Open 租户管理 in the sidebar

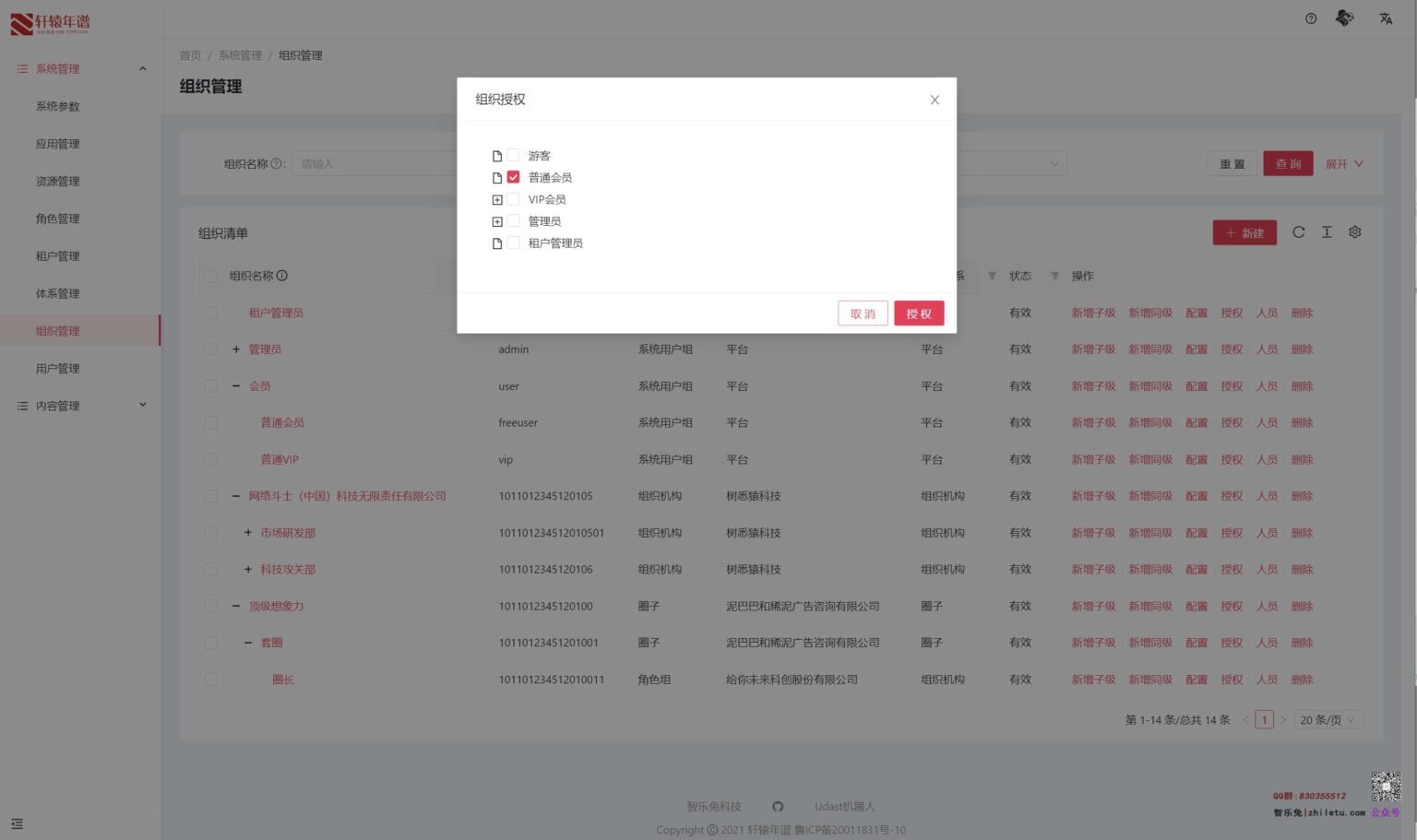(x=58, y=256)
